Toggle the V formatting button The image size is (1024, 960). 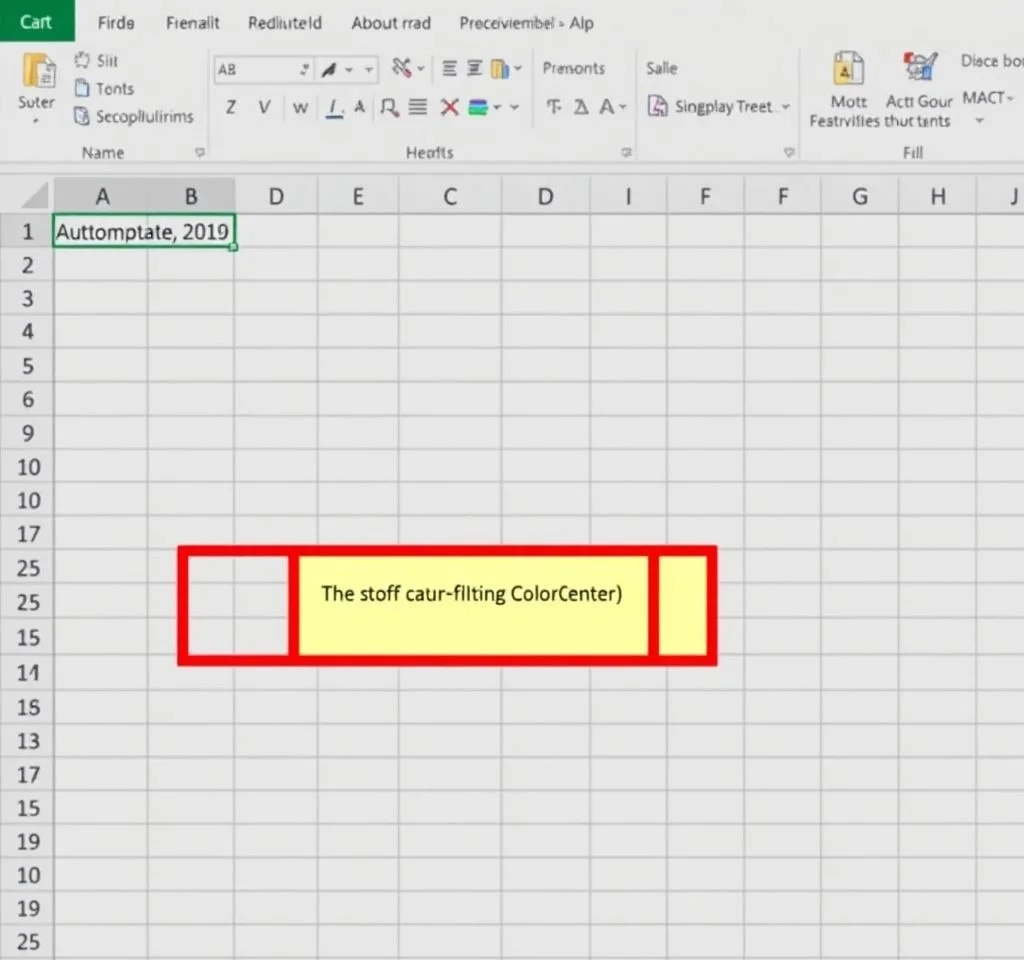click(x=264, y=107)
